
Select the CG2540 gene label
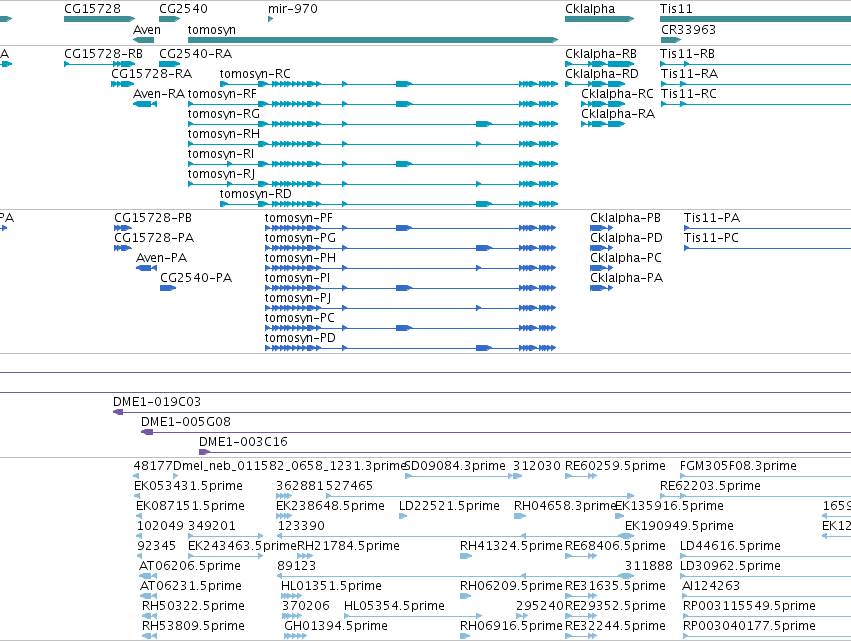[x=183, y=9]
